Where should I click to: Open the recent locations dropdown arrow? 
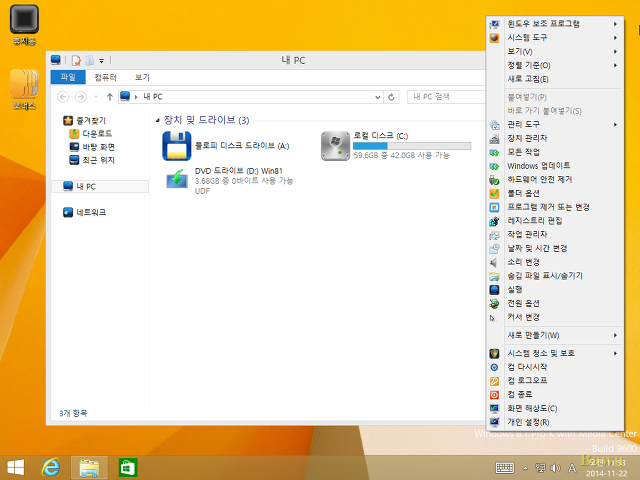(96, 97)
